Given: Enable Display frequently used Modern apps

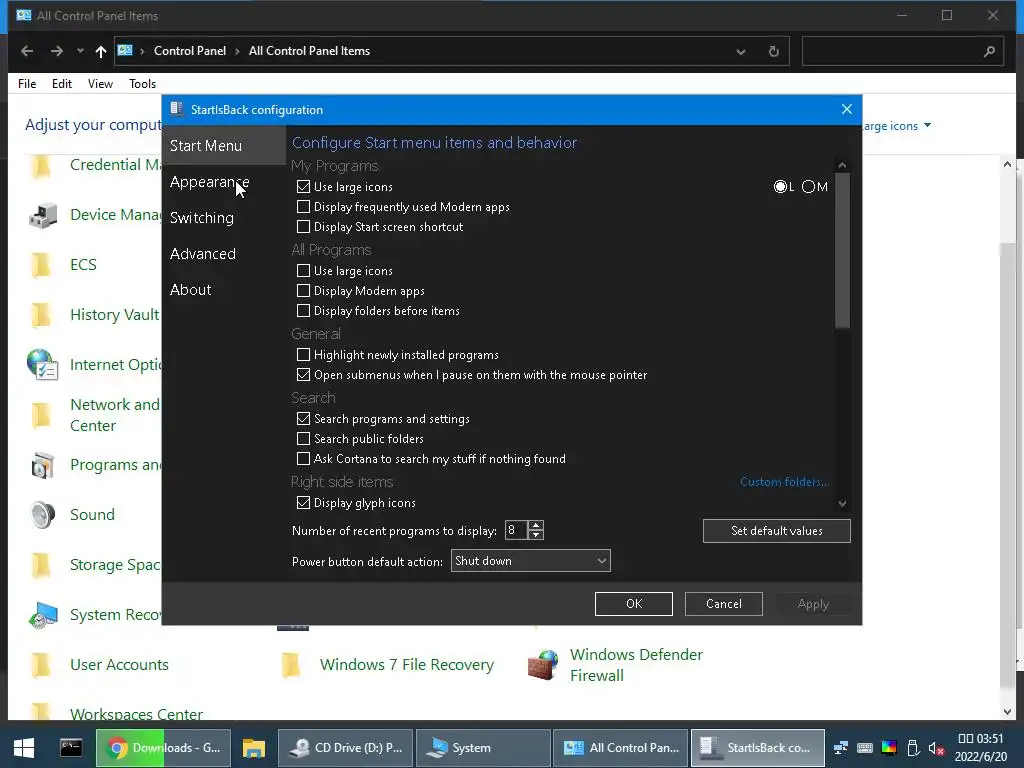Looking at the screenshot, I should click(303, 207).
